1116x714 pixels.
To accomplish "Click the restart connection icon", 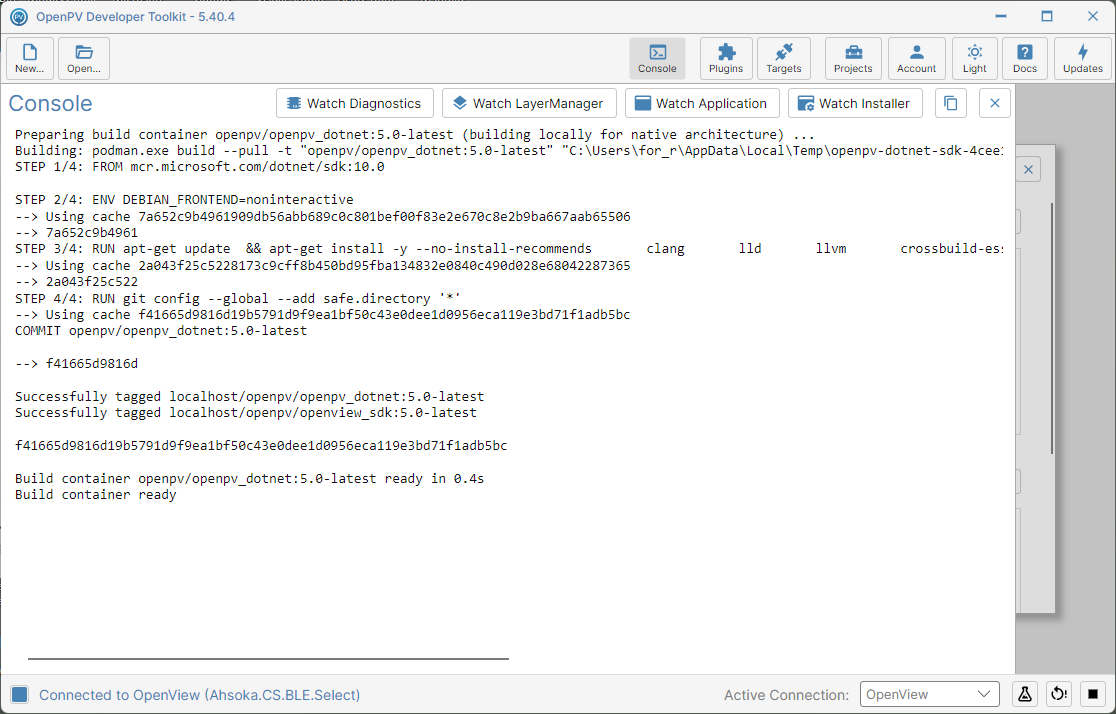I will point(1059,694).
